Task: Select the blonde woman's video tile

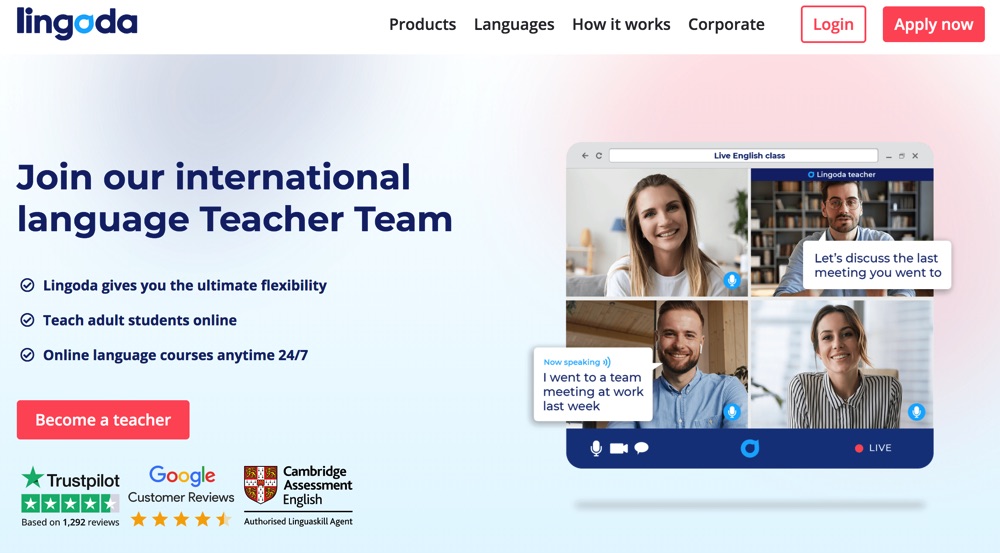Action: coord(657,232)
